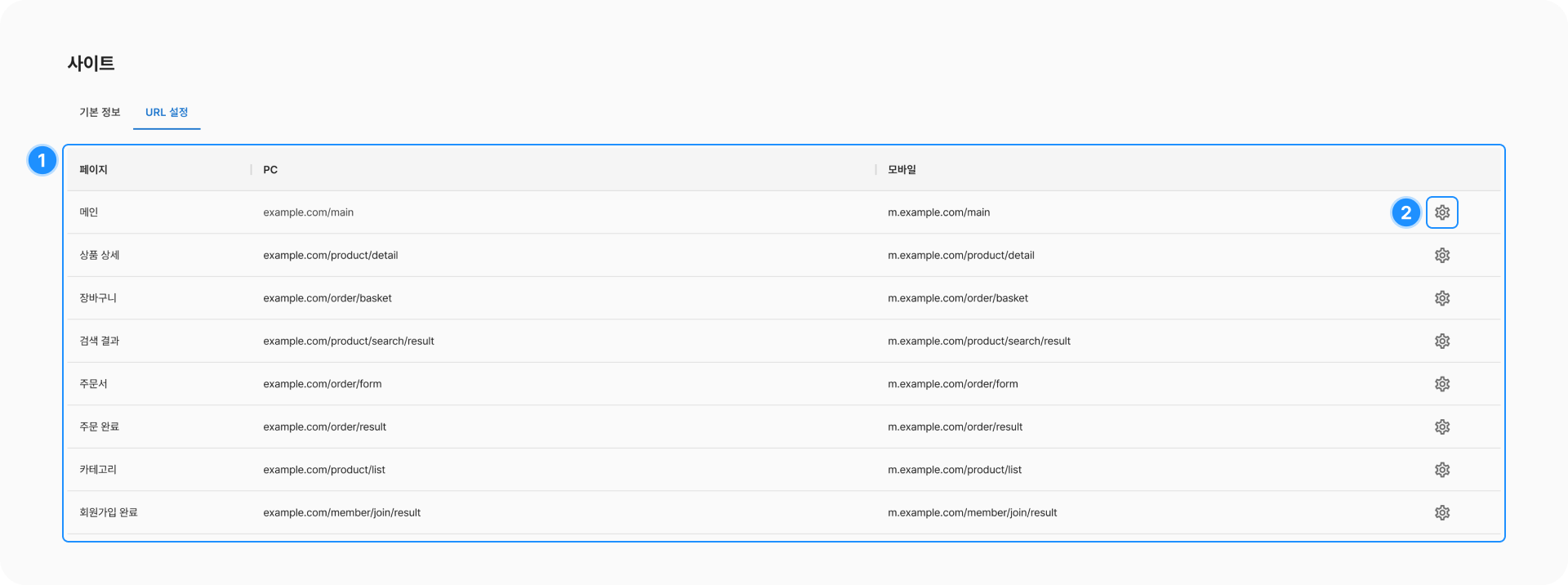Click PC URL example.com/order/basket
The image size is (1568, 585).
(x=327, y=298)
